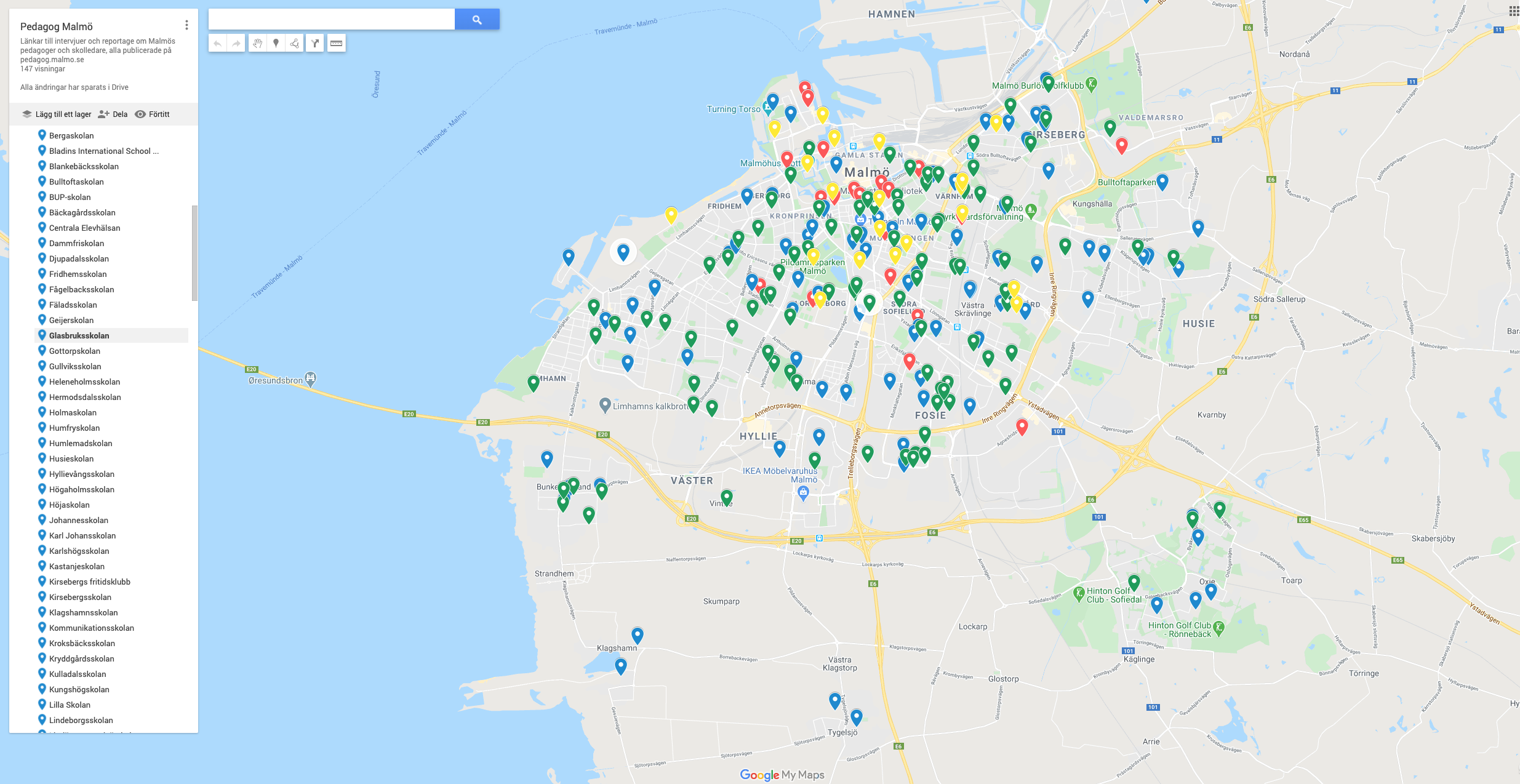Select the hand pan tool
The image size is (1520, 784).
pos(258,43)
